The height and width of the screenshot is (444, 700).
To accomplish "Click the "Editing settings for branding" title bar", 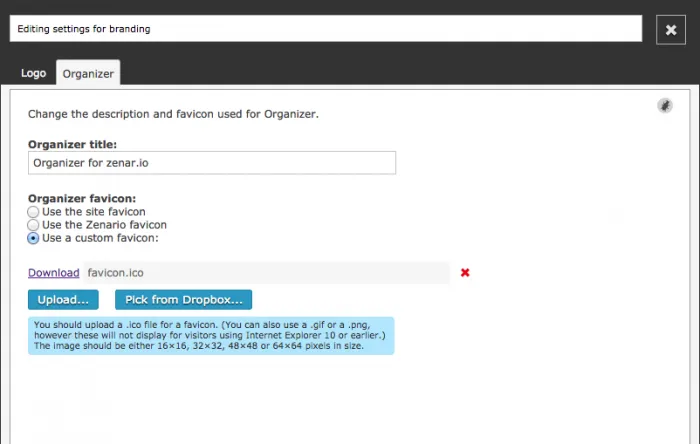I will coord(325,29).
